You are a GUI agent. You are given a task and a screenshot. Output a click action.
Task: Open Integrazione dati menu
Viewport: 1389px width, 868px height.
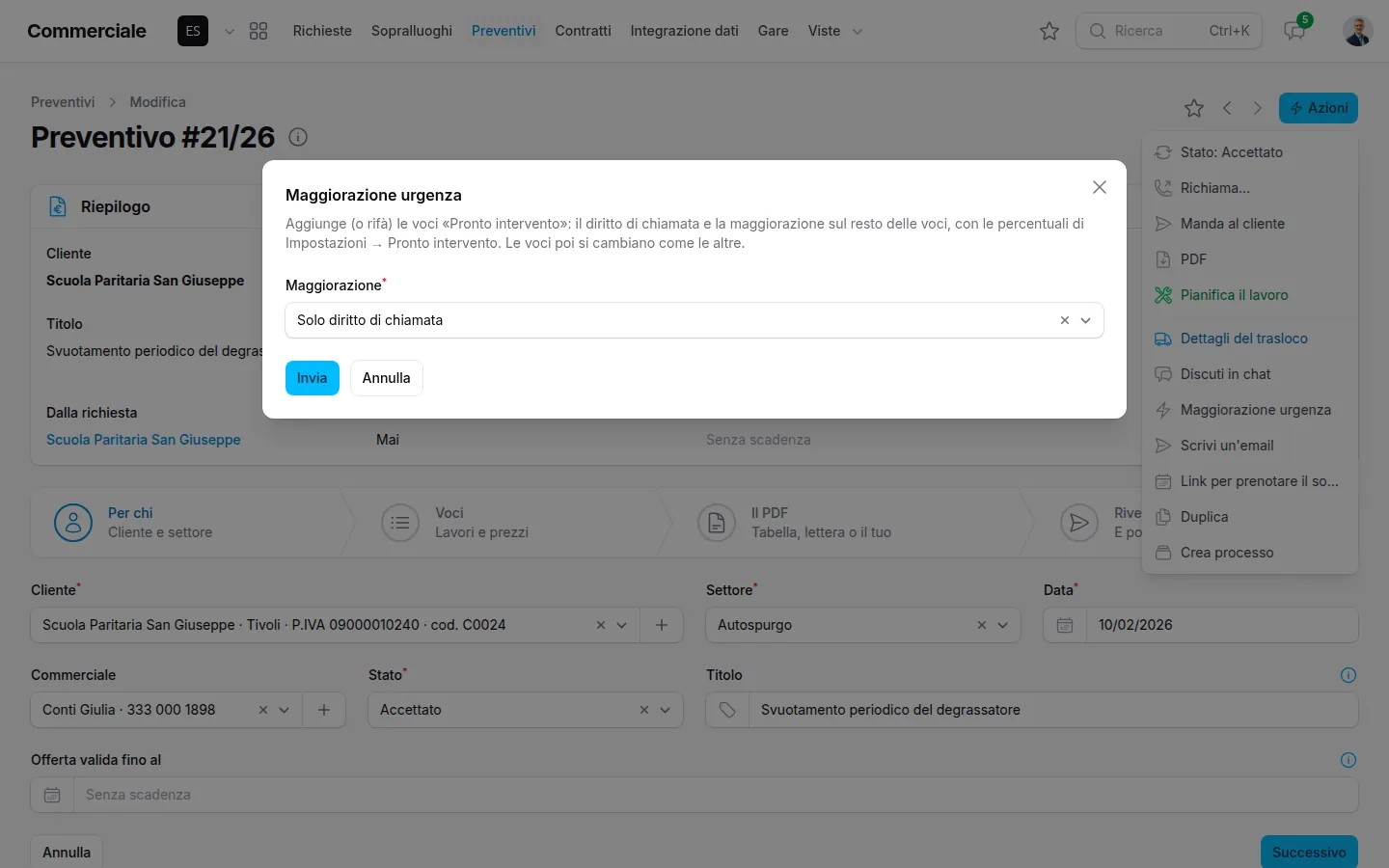(x=685, y=31)
